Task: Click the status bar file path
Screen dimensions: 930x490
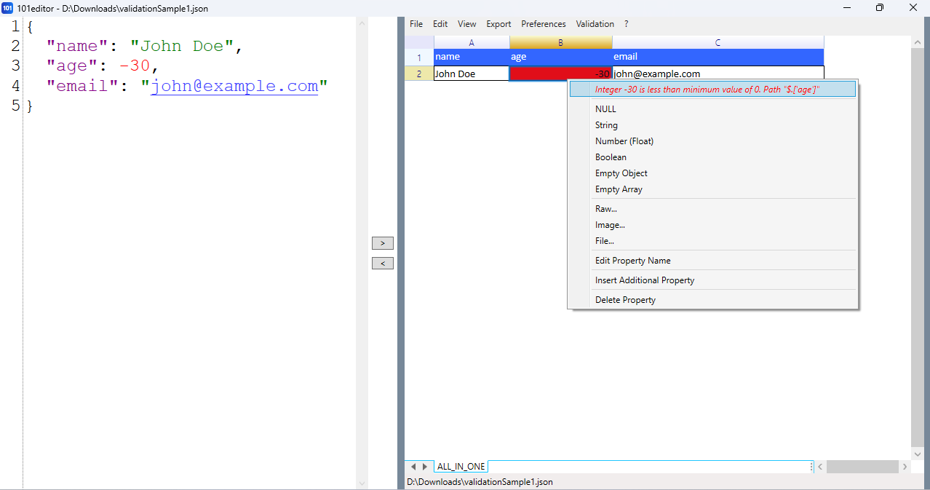Action: coord(480,482)
